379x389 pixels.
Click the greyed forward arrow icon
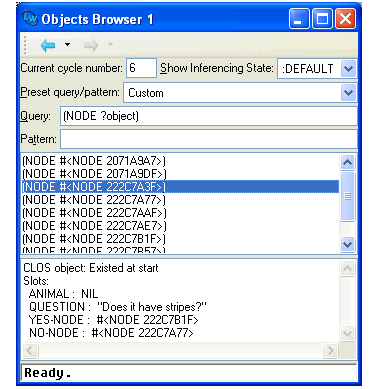pyautogui.click(x=91, y=45)
